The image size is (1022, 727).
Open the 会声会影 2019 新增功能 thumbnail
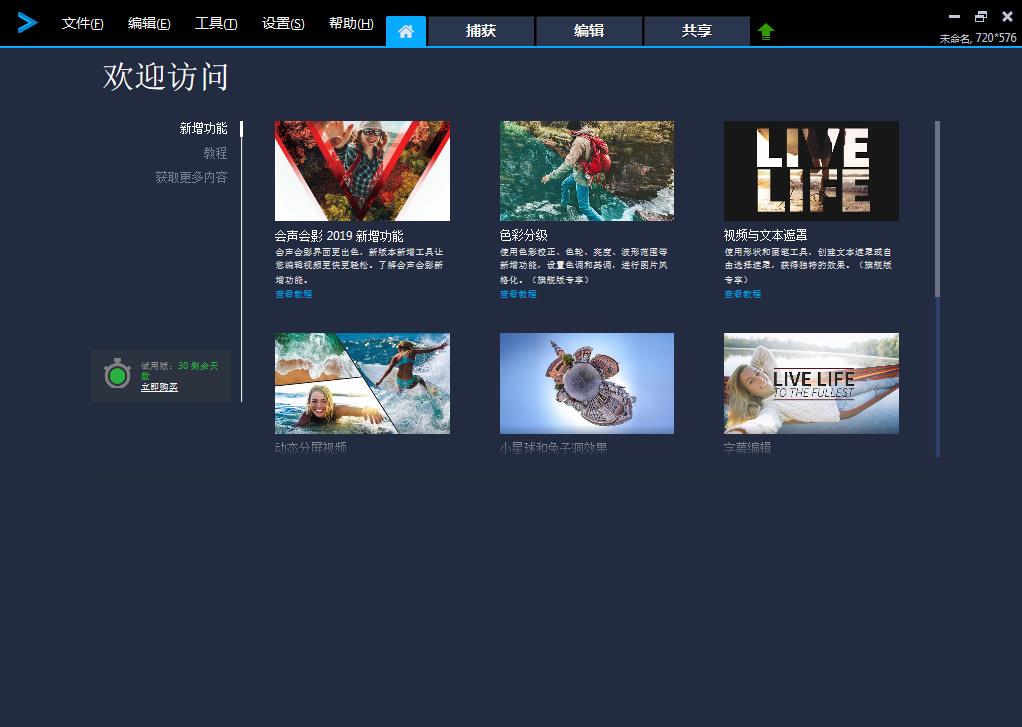pyautogui.click(x=362, y=171)
